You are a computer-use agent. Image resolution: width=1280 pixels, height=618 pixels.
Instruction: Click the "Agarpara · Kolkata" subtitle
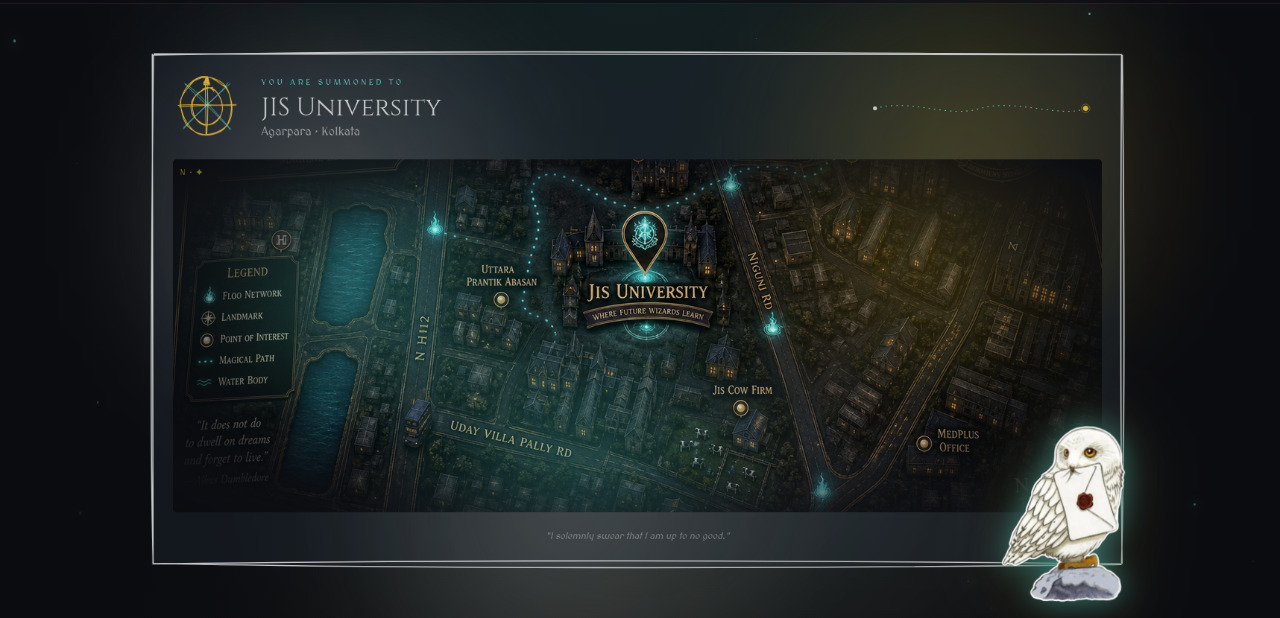point(310,132)
